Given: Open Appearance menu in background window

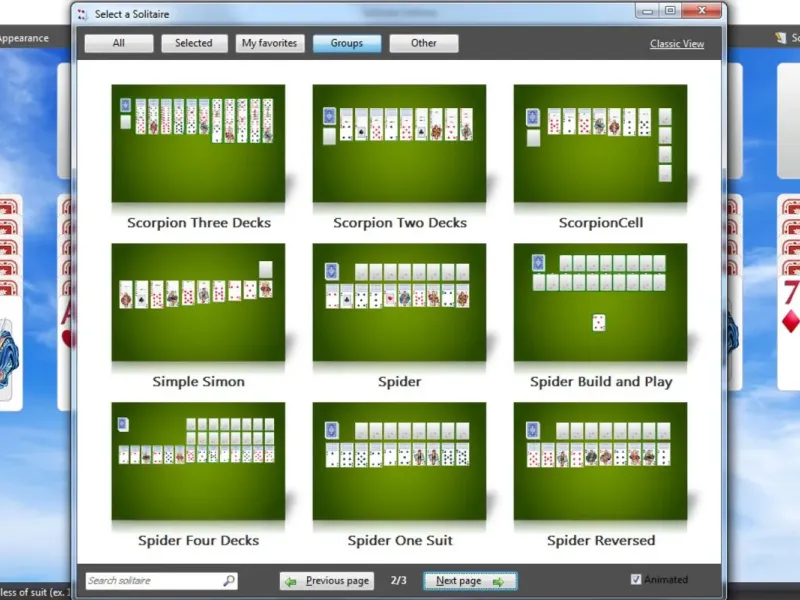Looking at the screenshot, I should 23,38.
